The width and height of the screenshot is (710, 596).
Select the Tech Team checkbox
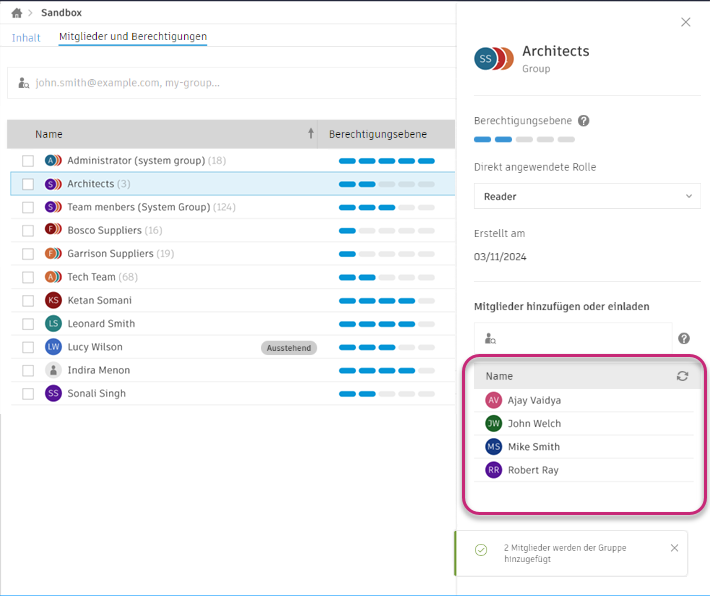(28, 277)
